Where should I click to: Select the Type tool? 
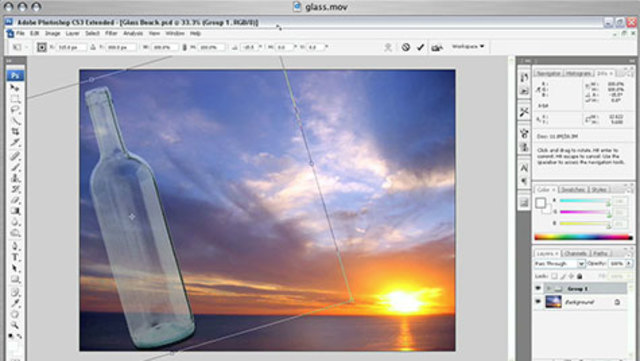coord(15,257)
